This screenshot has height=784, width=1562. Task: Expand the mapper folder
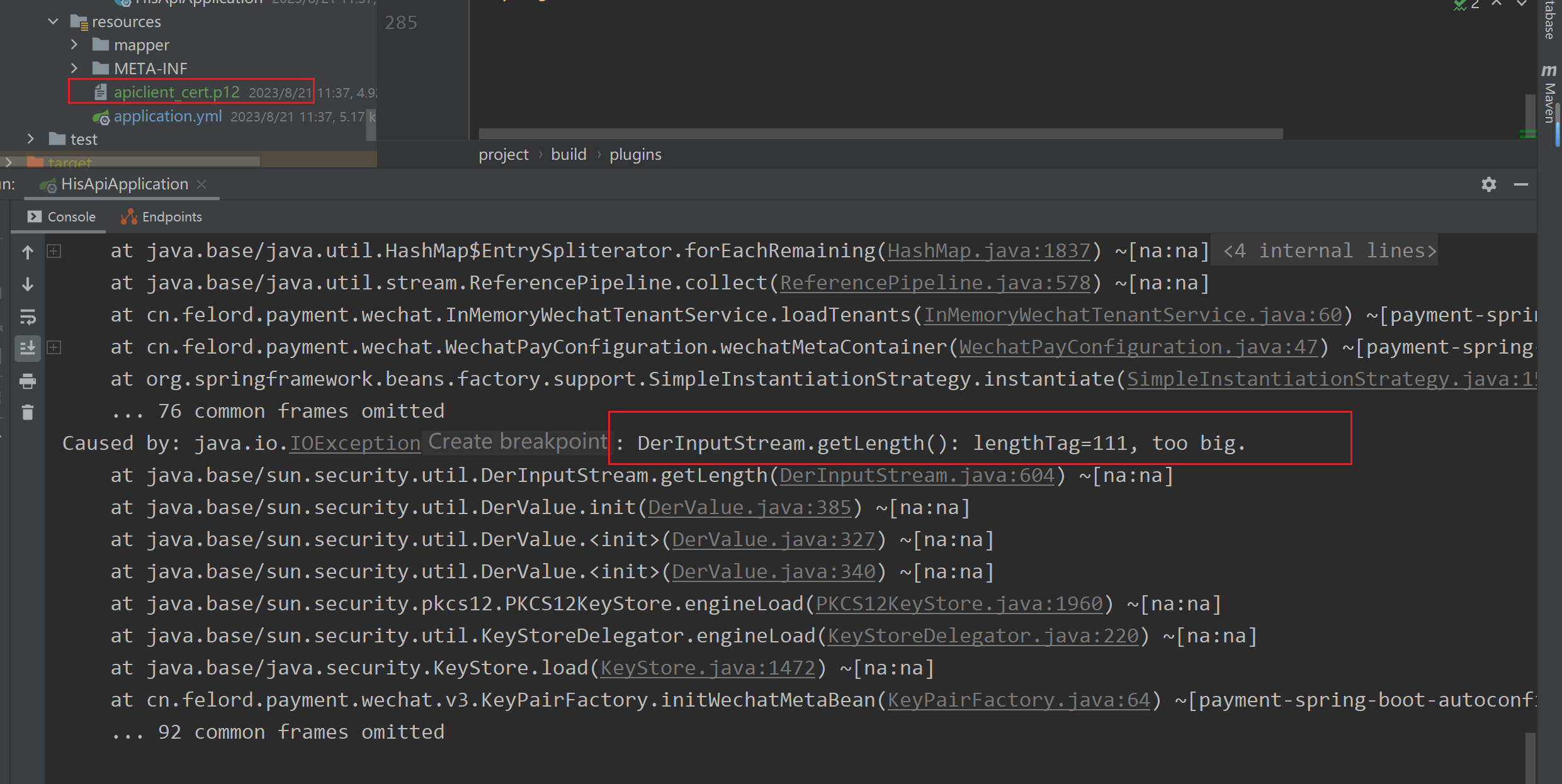coord(74,45)
